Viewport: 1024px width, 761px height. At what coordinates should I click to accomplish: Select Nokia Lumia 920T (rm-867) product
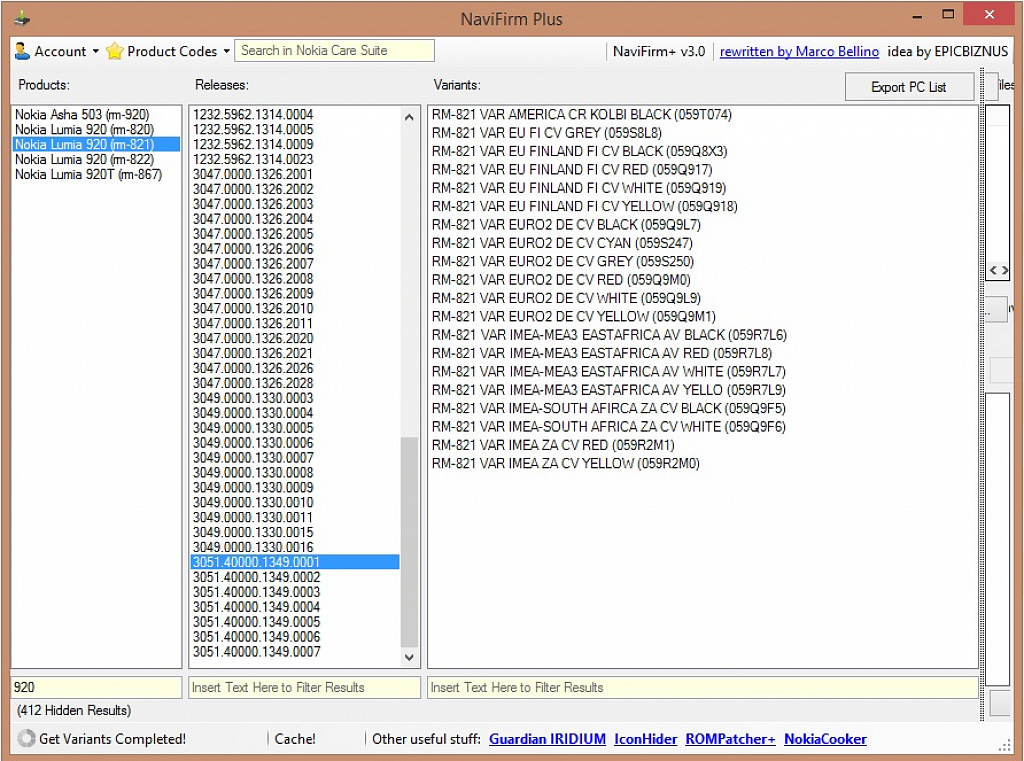[96, 174]
